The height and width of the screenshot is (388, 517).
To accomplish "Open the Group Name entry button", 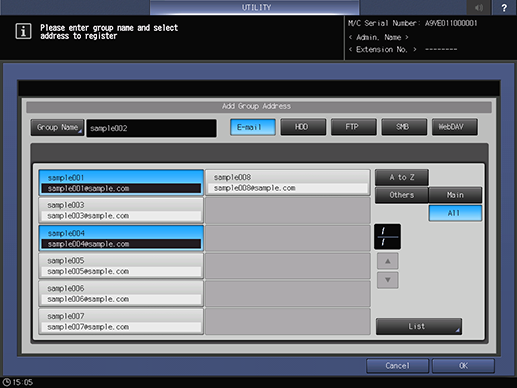I will (x=57, y=128).
